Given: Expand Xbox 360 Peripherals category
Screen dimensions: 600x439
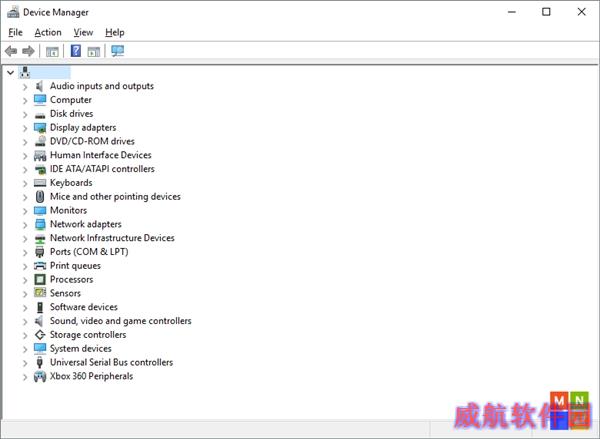Looking at the screenshot, I should pyautogui.click(x=25, y=377).
